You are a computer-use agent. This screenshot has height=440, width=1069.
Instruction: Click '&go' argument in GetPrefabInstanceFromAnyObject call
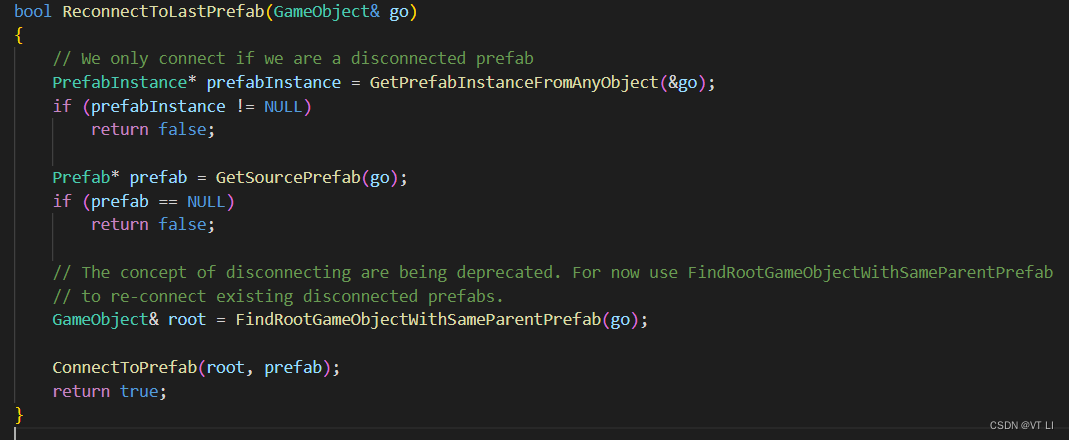[x=682, y=83]
